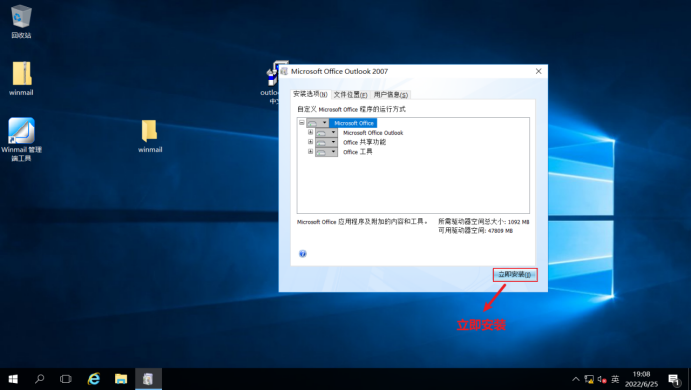Collapse the Microsoft Office root node
The image size is (691, 390).
[x=301, y=123]
